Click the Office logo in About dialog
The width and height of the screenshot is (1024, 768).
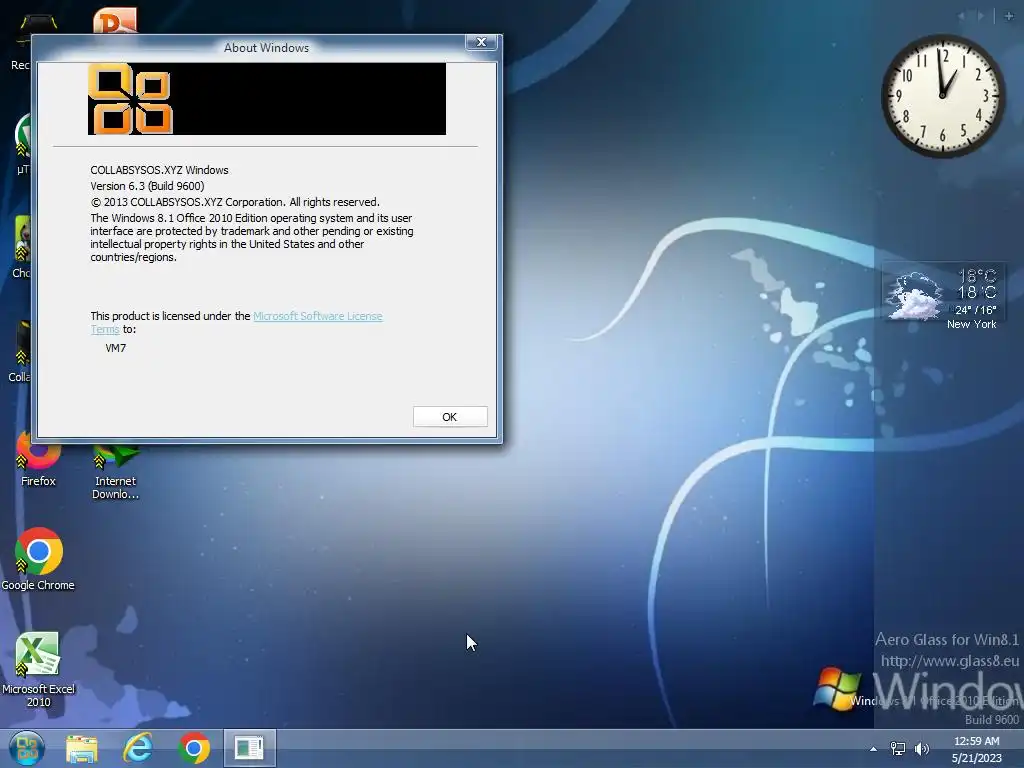tap(131, 99)
